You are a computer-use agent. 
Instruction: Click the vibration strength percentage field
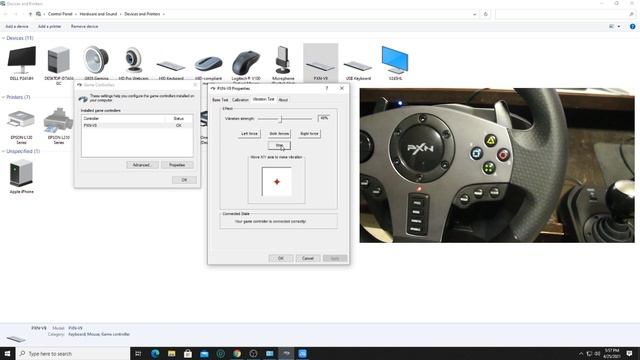324,118
